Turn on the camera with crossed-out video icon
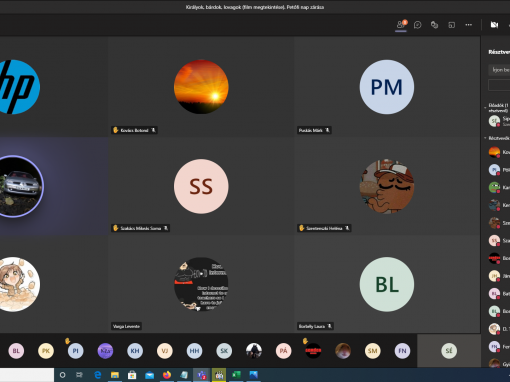510x382 pixels. (494, 25)
